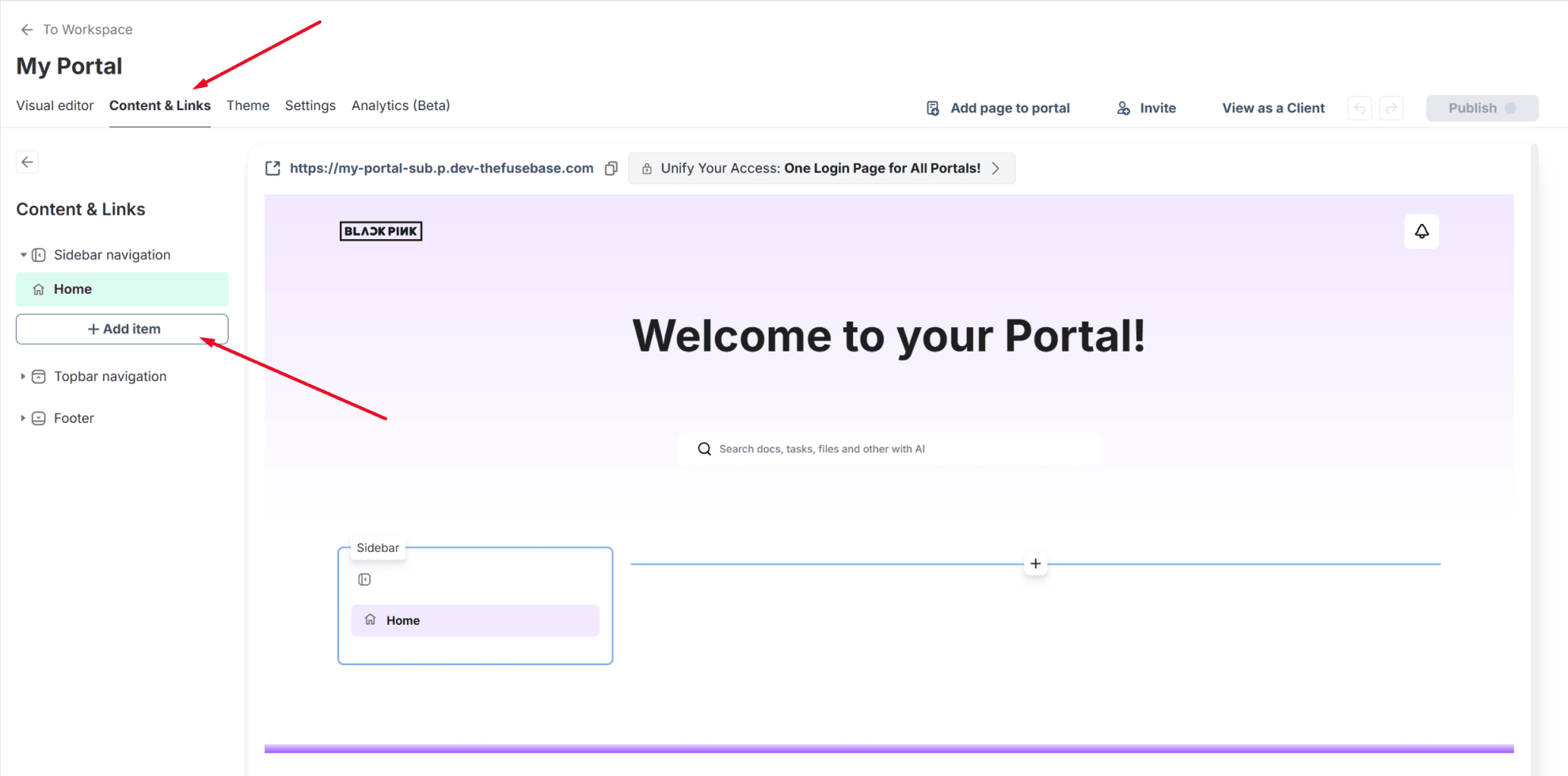Image resolution: width=1568 pixels, height=776 pixels.
Task: Collapse the Sidebar navigation tree
Action: point(24,254)
